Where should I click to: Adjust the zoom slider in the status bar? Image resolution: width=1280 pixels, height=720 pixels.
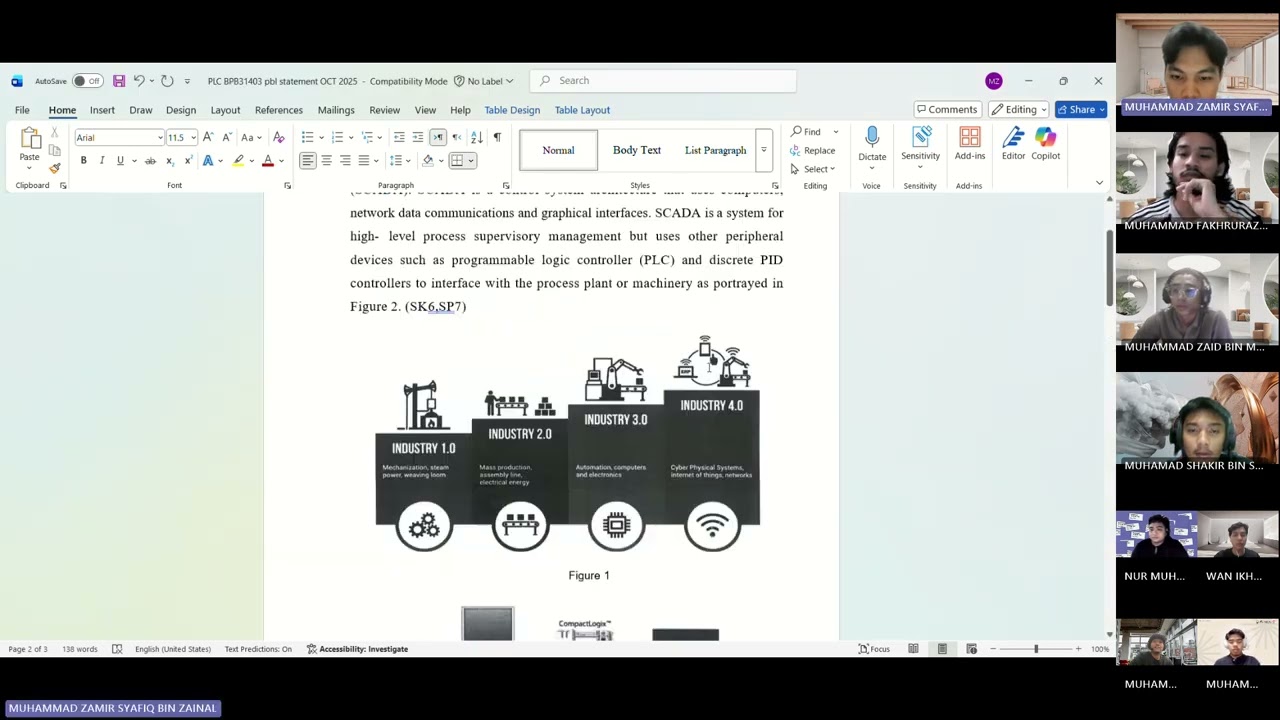pos(1036,649)
